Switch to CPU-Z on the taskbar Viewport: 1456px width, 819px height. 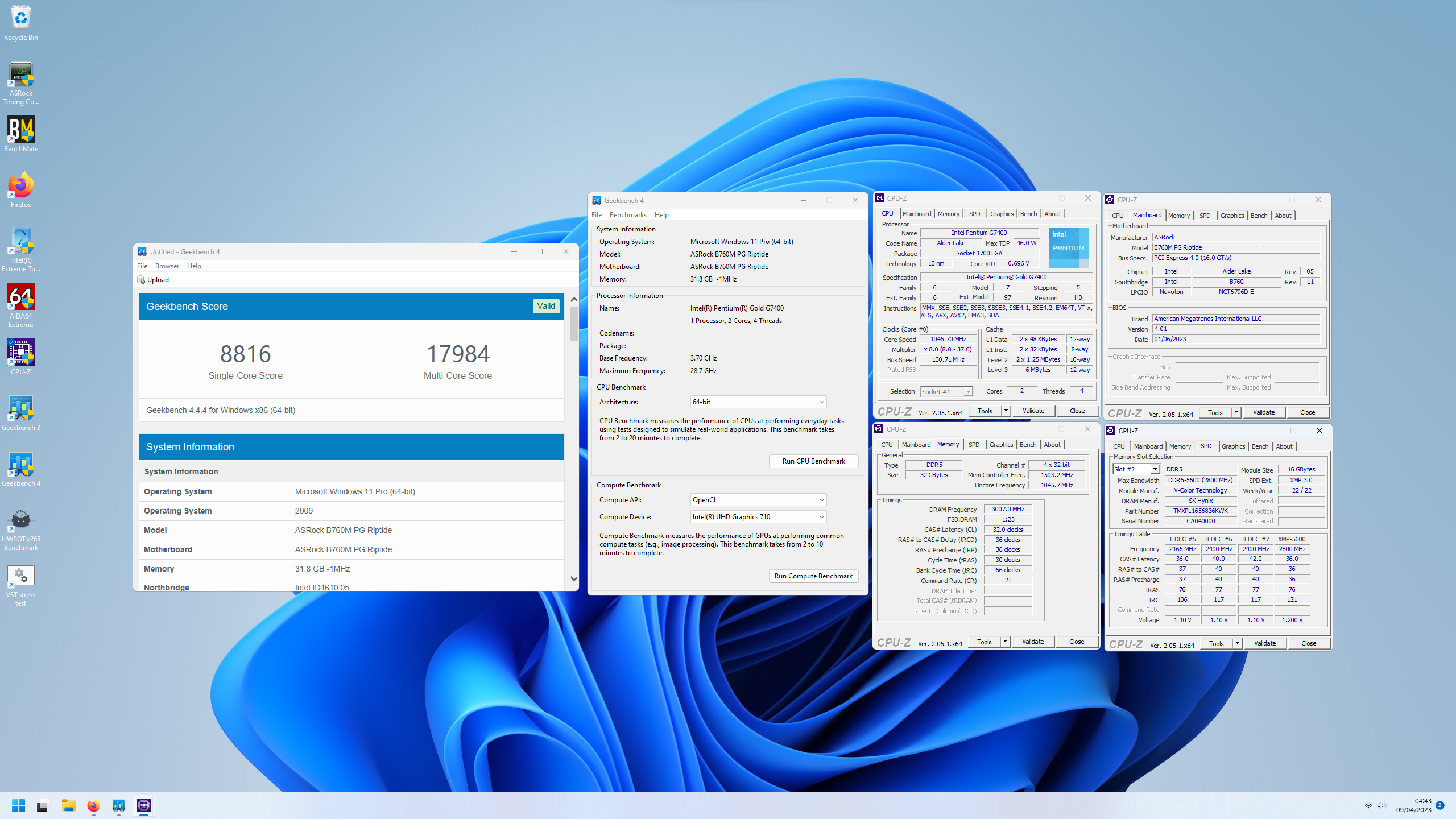tap(144, 805)
